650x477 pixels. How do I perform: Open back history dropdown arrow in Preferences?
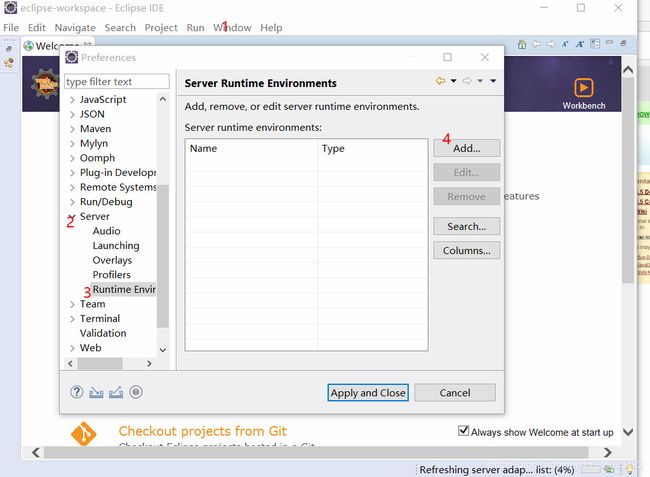click(x=454, y=81)
